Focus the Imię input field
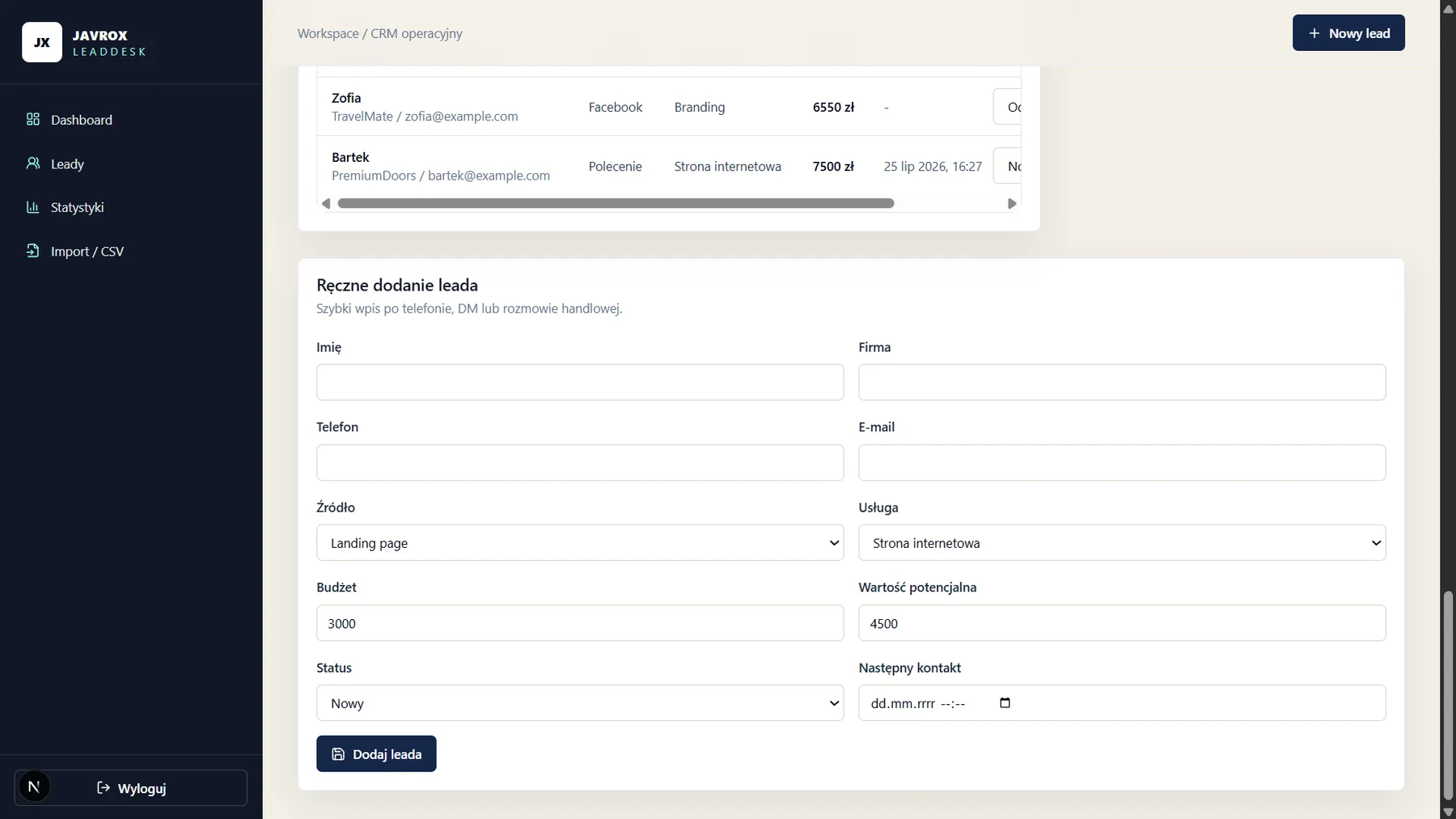This screenshot has height=819, width=1456. (580, 382)
